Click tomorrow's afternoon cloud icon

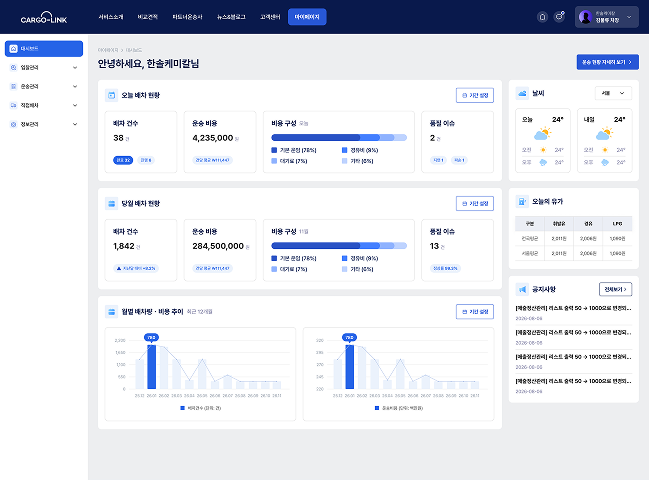coord(605,162)
